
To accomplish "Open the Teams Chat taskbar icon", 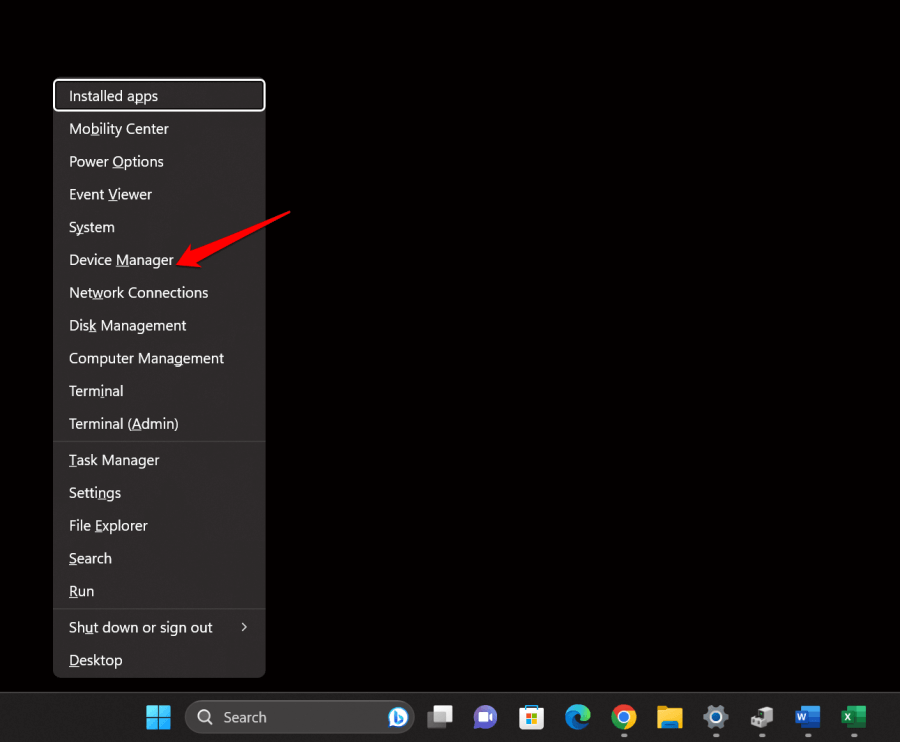I will tap(485, 717).
